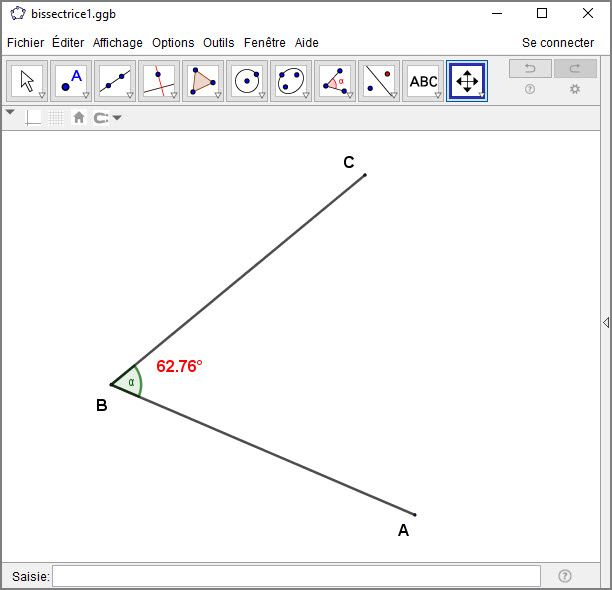Open the Fichier menu
The height and width of the screenshot is (590, 612).
pyautogui.click(x=26, y=43)
